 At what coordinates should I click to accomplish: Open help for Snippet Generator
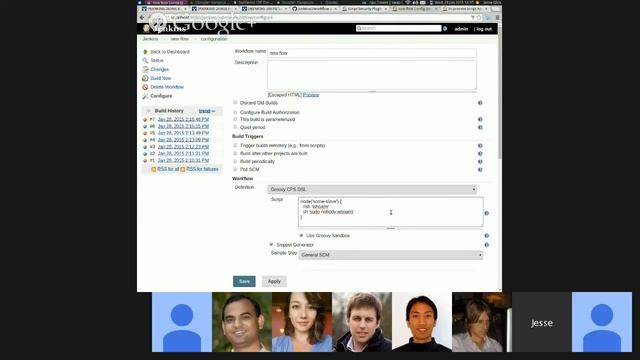click(487, 245)
